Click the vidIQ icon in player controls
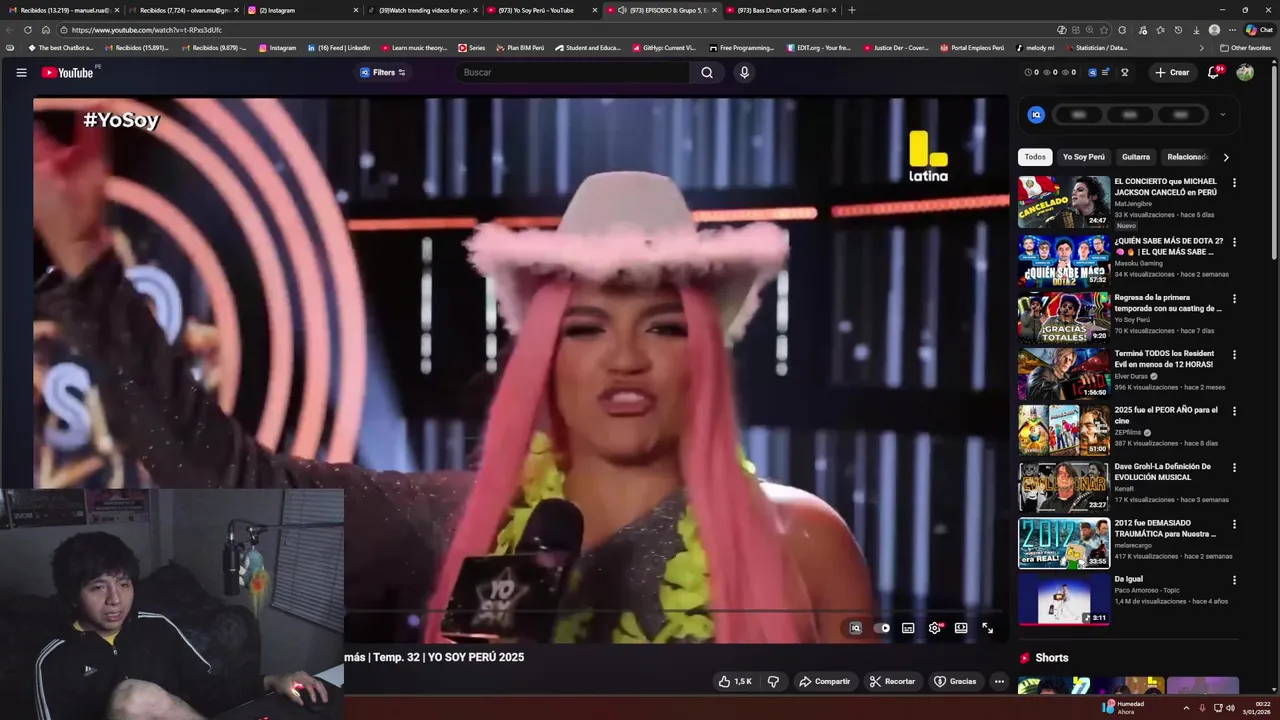The image size is (1280, 720). (x=855, y=628)
